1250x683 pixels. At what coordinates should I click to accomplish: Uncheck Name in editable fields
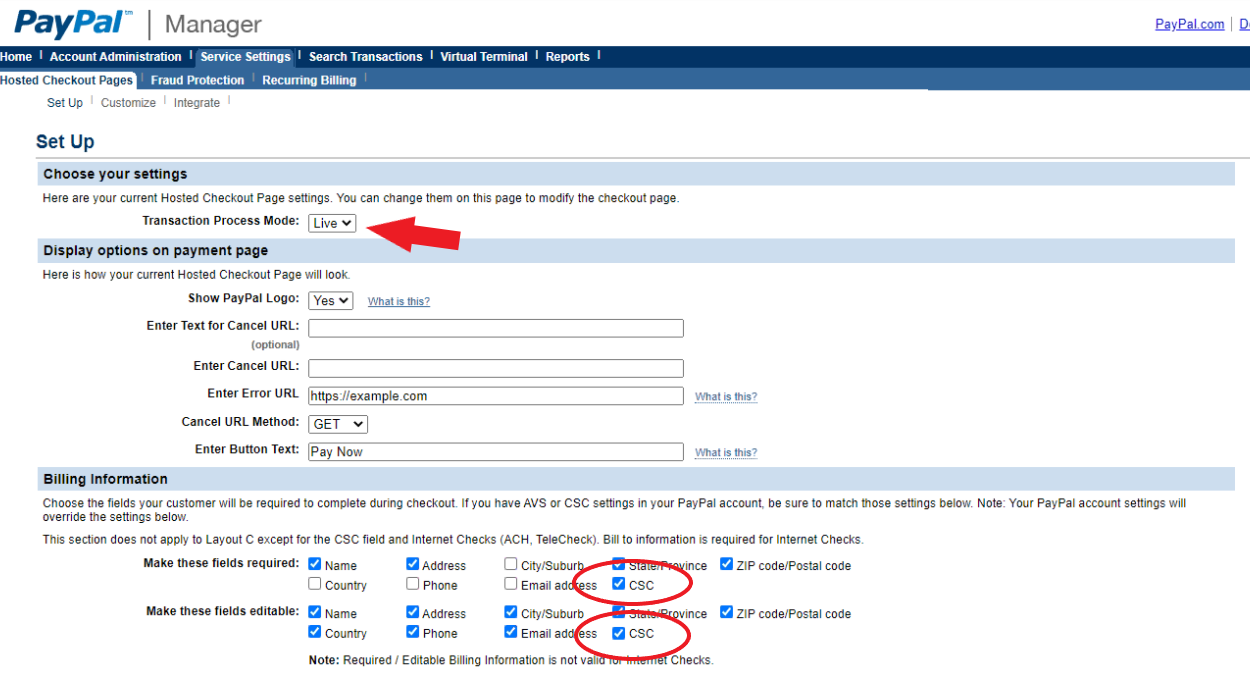click(x=315, y=612)
